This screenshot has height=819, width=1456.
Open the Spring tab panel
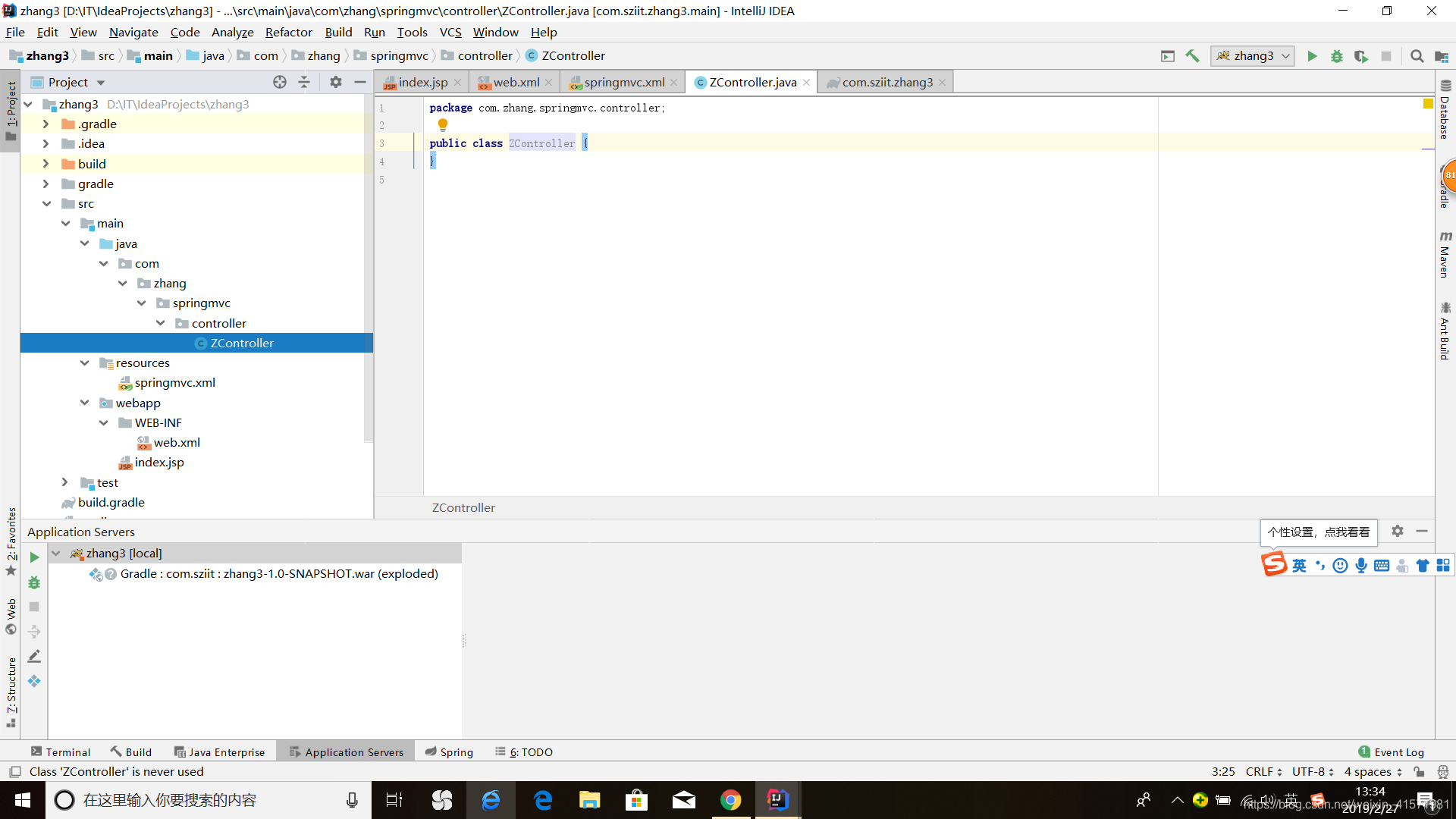click(448, 751)
